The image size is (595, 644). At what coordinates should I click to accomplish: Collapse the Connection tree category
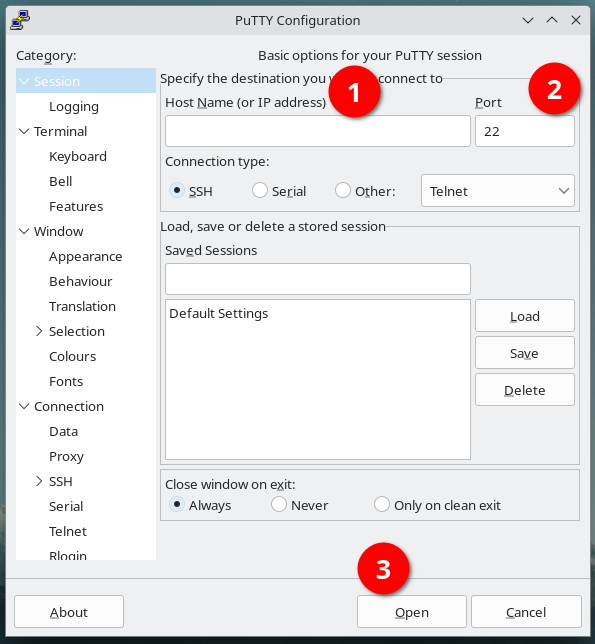(25, 407)
